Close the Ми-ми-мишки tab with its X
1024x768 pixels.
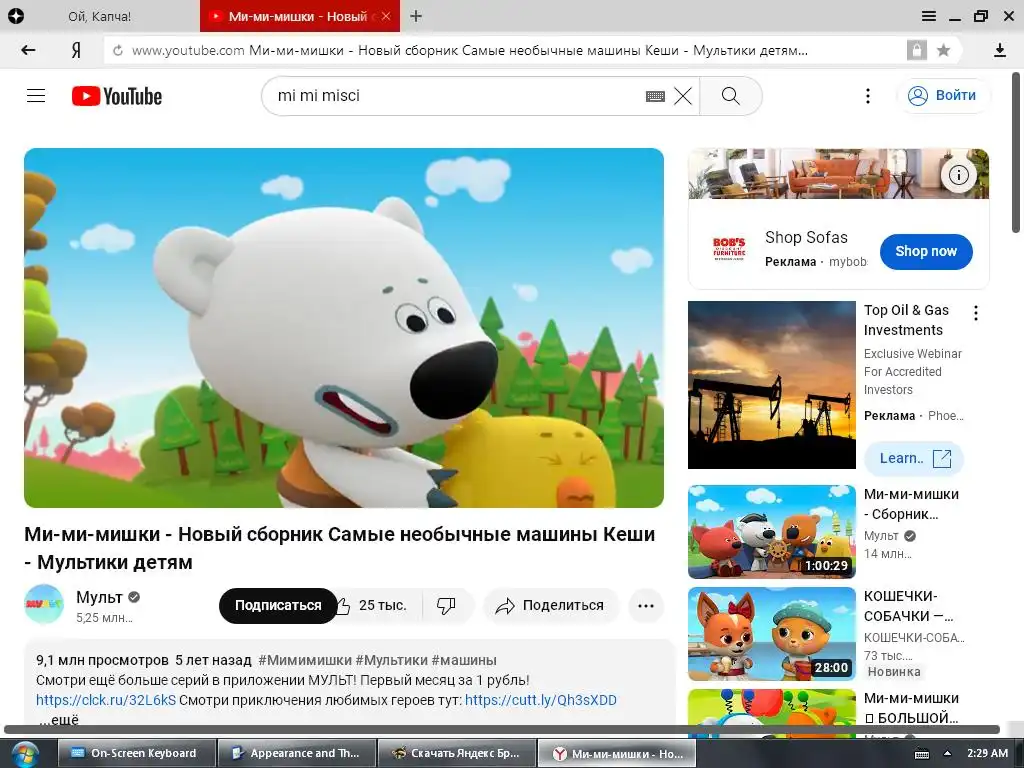[386, 16]
